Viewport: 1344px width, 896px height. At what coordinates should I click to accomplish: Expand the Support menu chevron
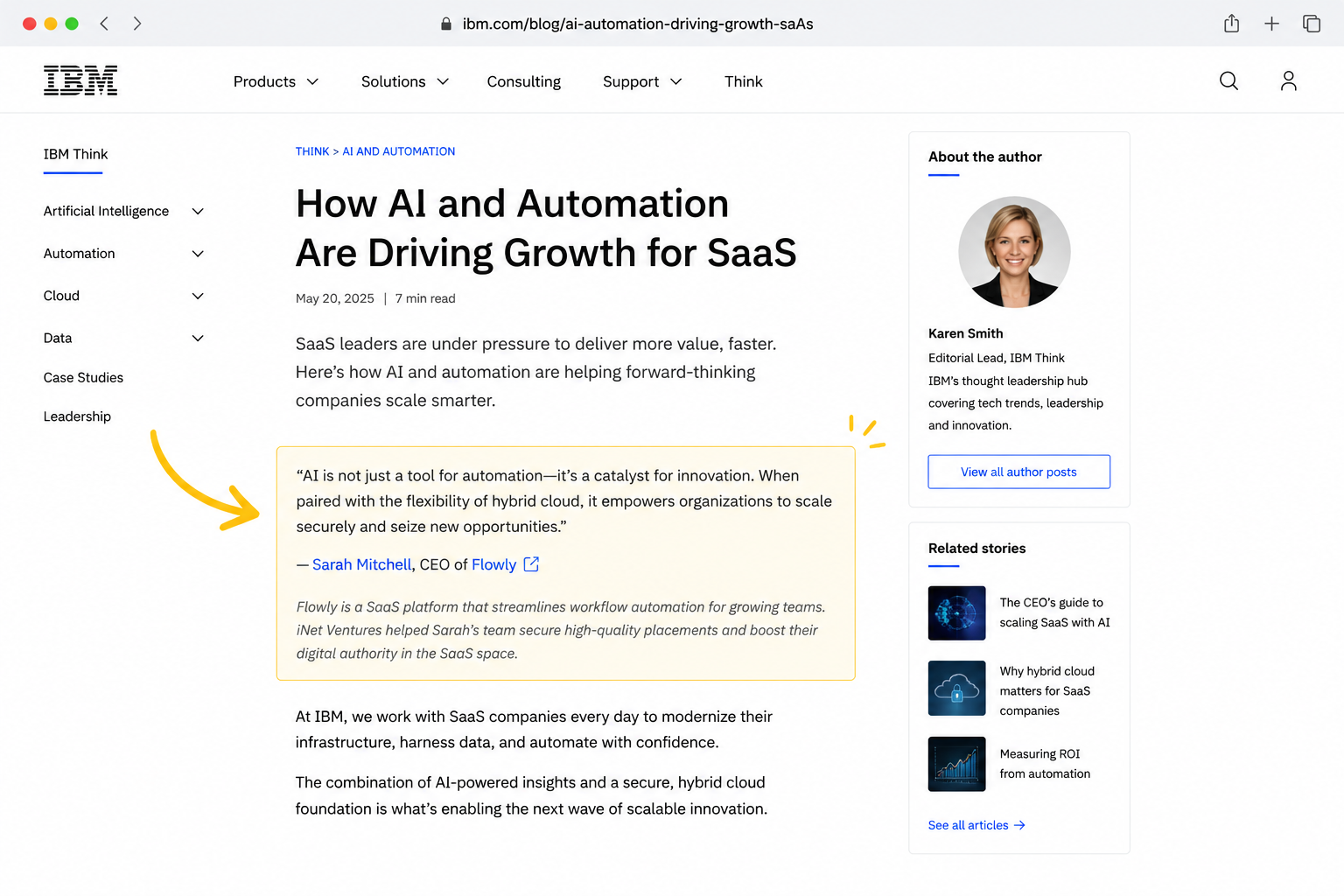(x=676, y=81)
